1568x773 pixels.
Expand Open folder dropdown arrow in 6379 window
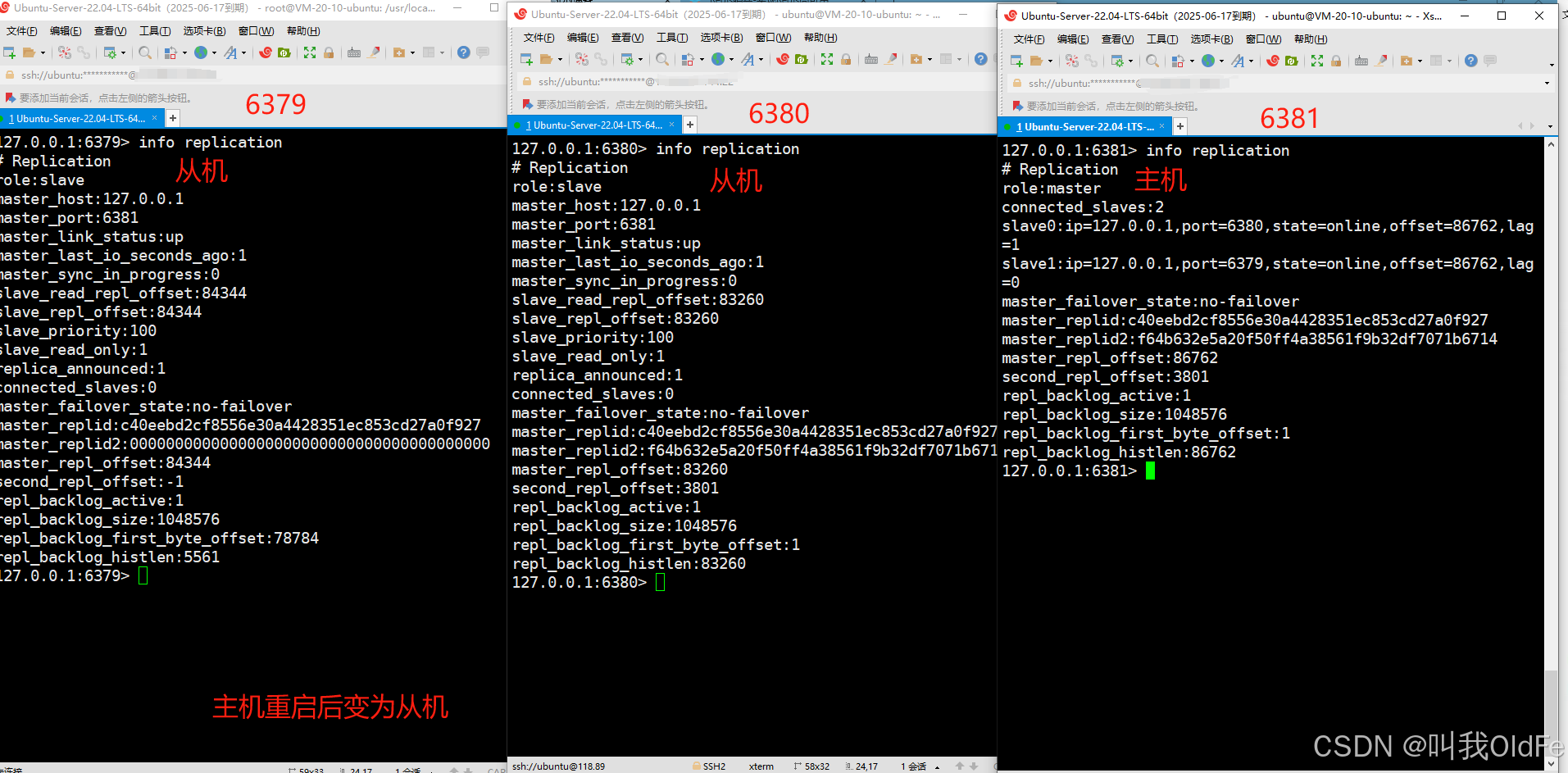tap(43, 53)
